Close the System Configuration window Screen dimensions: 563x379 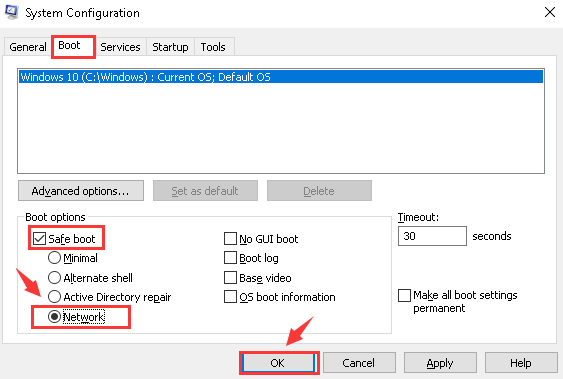coord(550,12)
